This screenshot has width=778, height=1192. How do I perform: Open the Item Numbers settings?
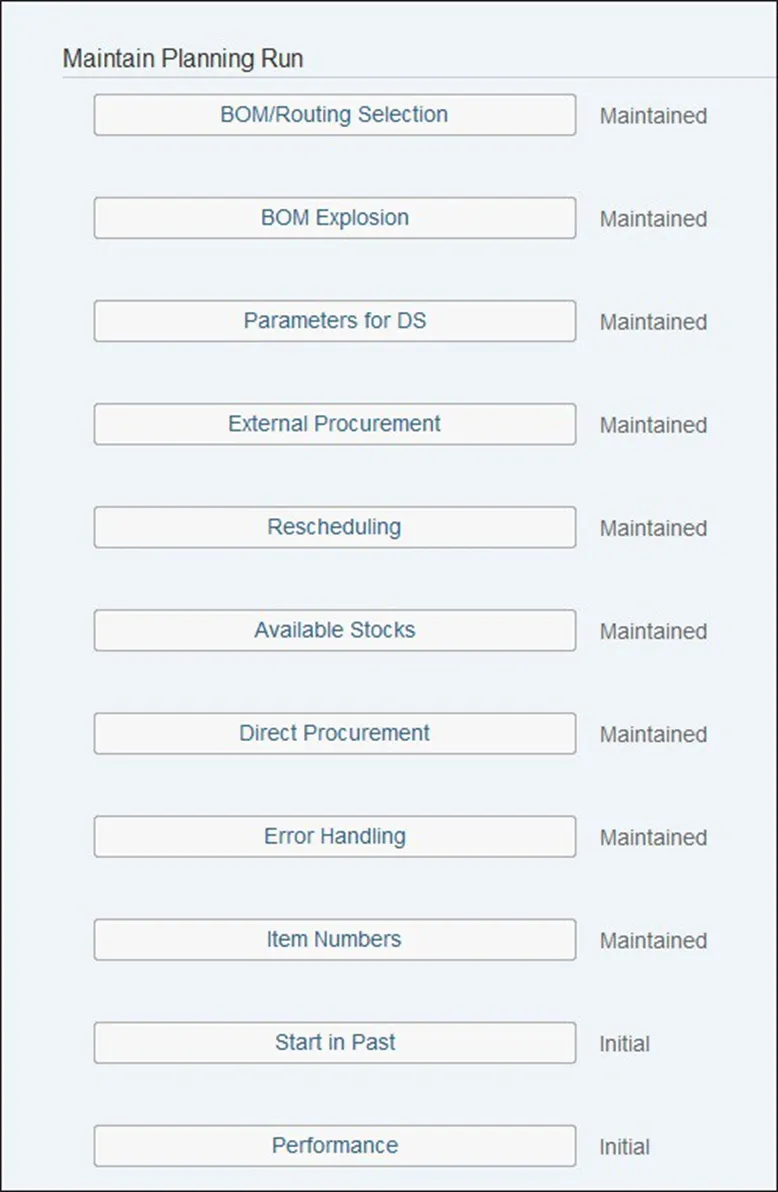(334, 939)
